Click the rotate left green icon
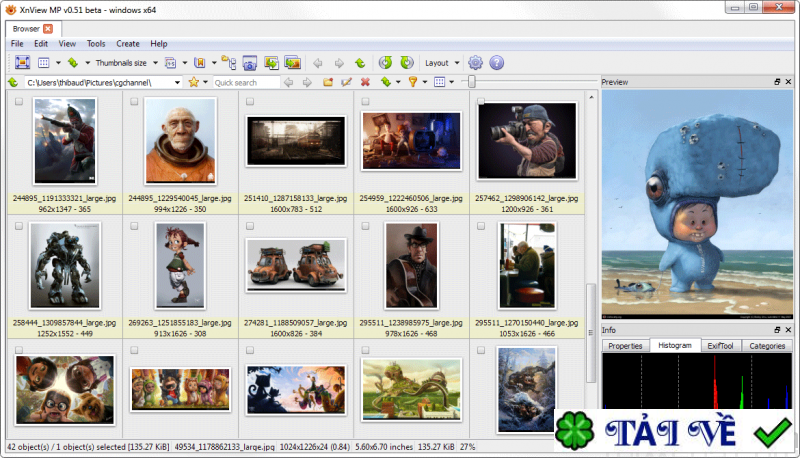The width and height of the screenshot is (800, 458). point(385,62)
